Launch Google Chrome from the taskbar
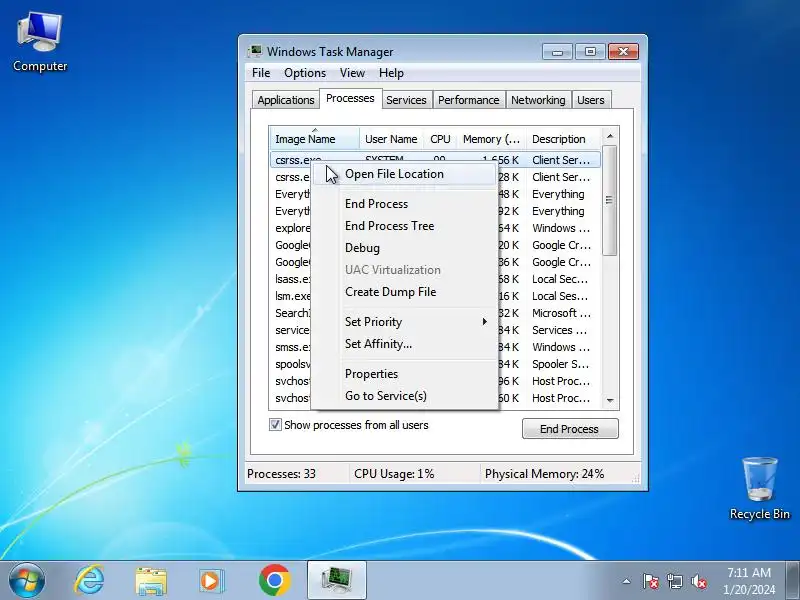This screenshot has height=600, width=800. 274,581
